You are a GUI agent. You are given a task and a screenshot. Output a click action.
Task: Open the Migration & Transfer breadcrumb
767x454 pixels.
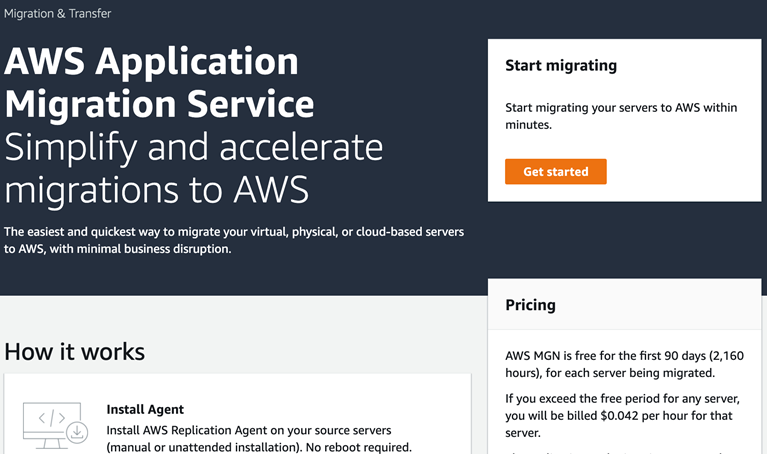58,14
